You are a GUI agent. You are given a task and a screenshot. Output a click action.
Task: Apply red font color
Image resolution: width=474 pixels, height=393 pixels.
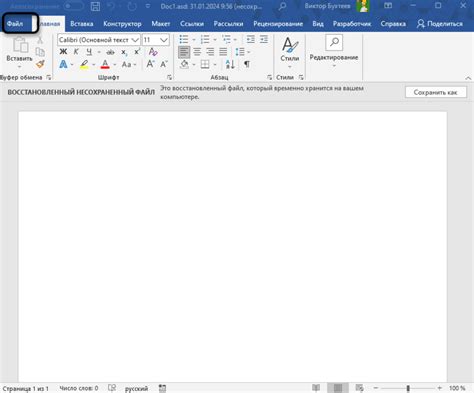pyautogui.click(x=105, y=64)
